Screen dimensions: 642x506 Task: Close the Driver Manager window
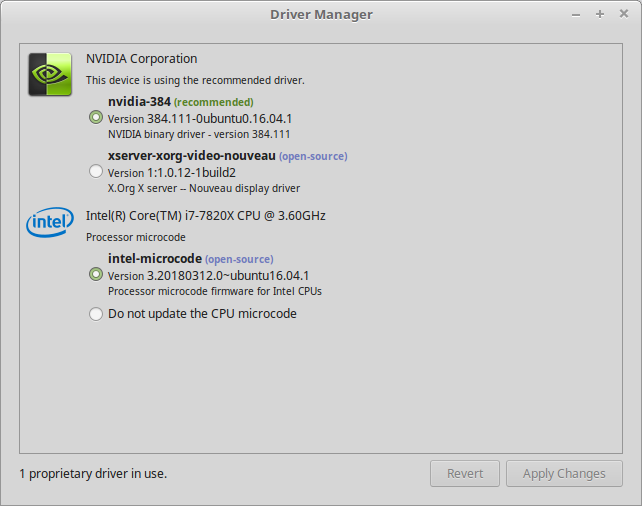[x=624, y=14]
